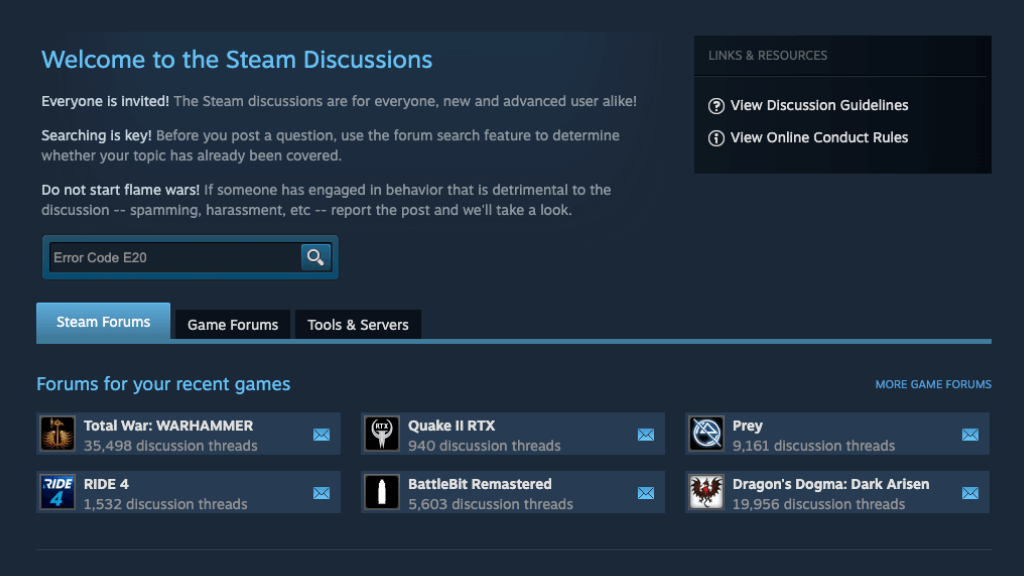The image size is (1024, 576).
Task: Open the Tools & Servers tab
Action: [x=358, y=324]
